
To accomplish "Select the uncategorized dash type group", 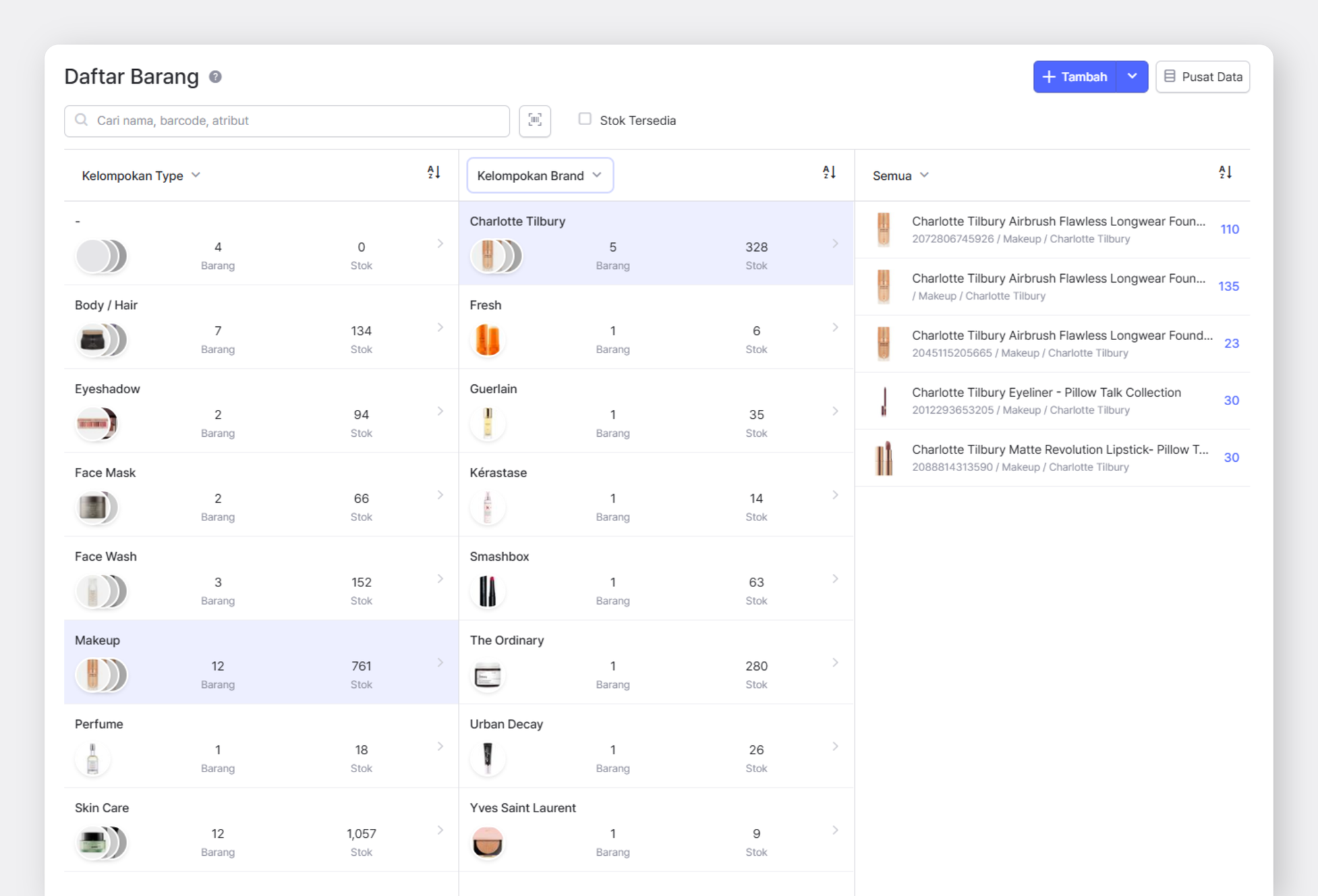I will (x=261, y=243).
